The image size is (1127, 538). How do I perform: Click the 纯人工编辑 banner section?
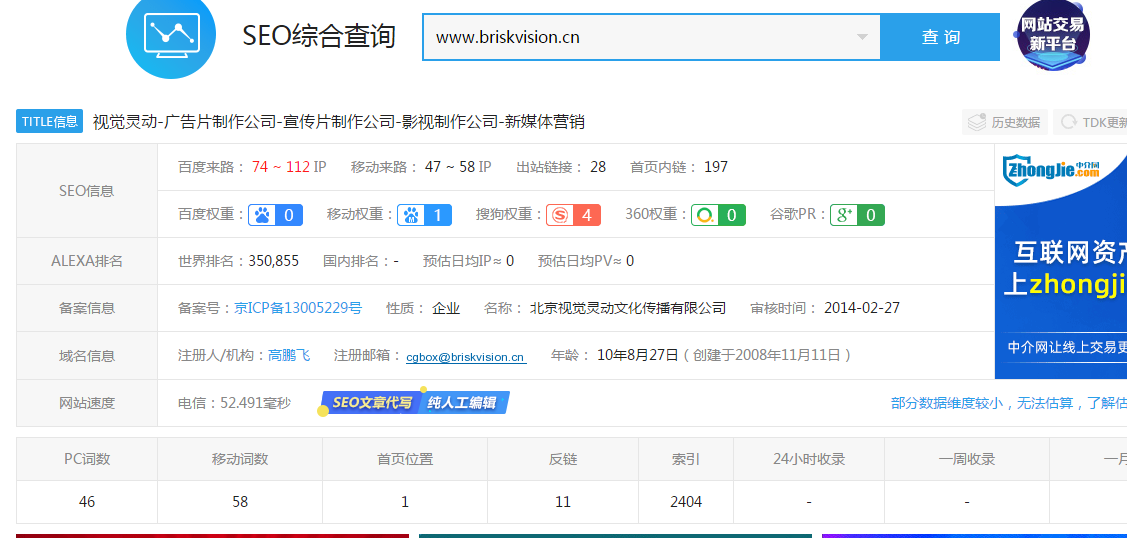[464, 403]
